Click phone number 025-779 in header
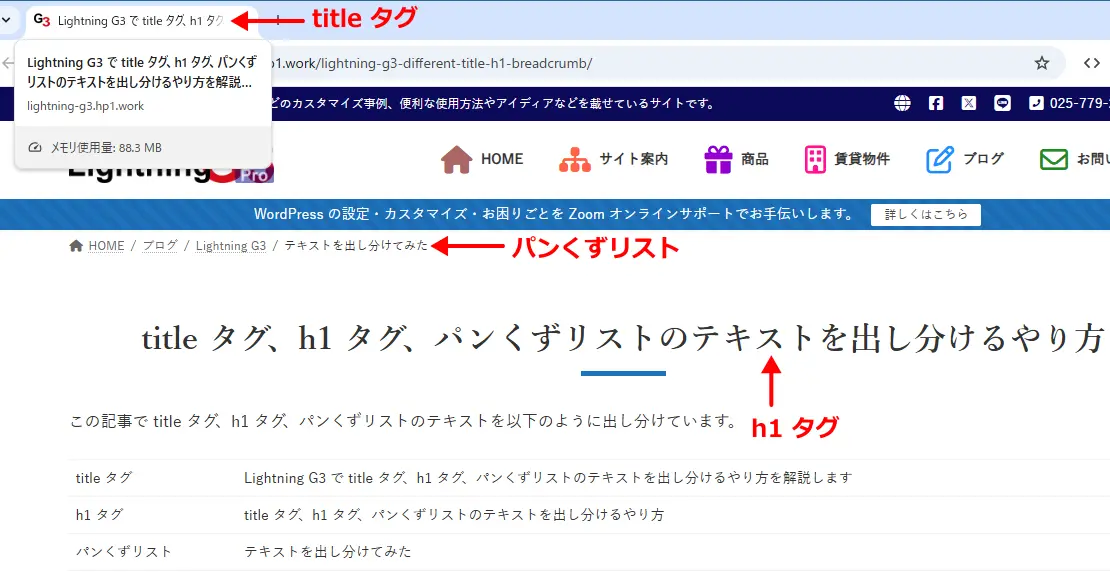Image resolution: width=1110 pixels, height=575 pixels. [x=1079, y=103]
